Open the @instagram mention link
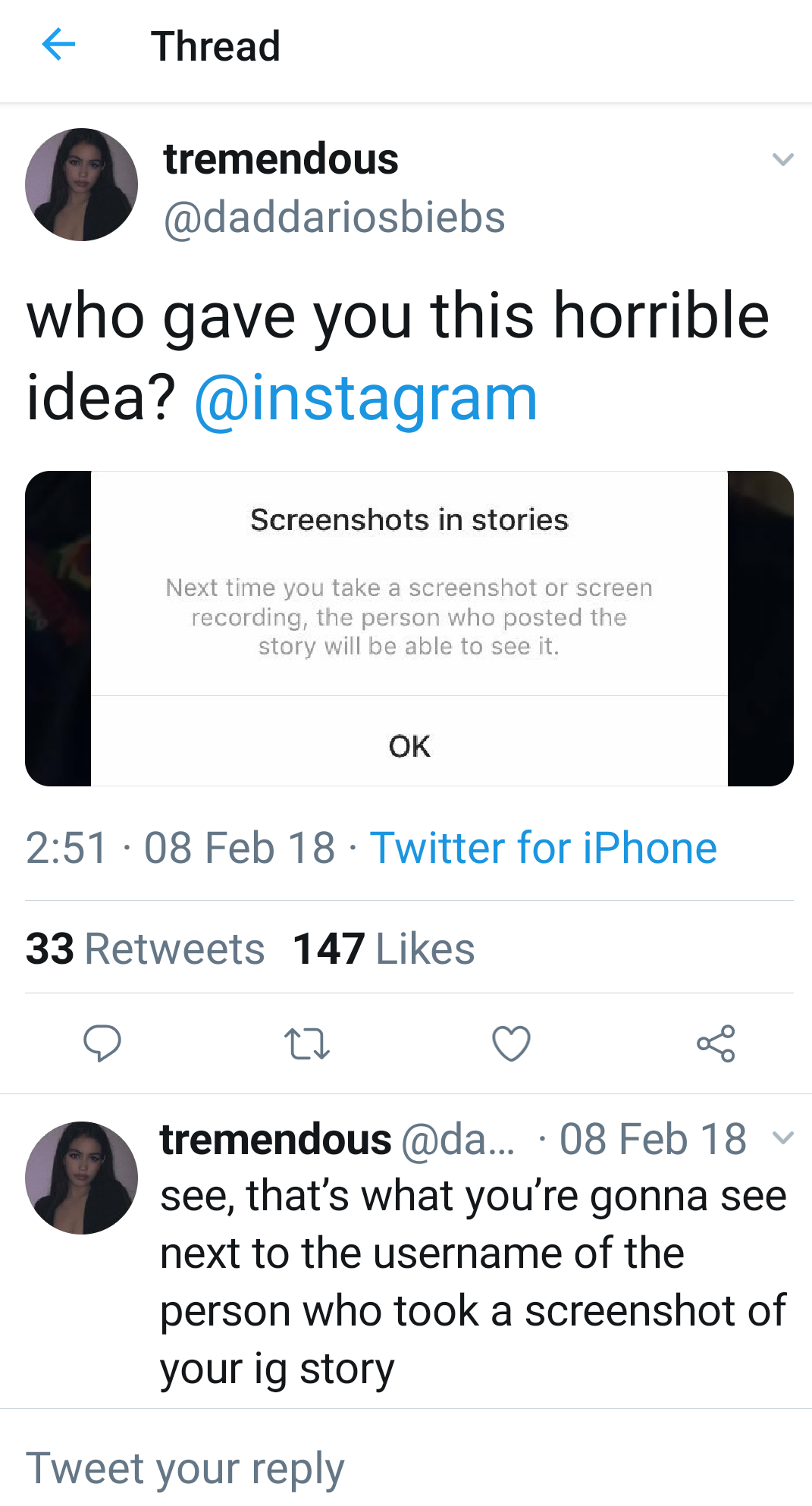 coord(365,398)
